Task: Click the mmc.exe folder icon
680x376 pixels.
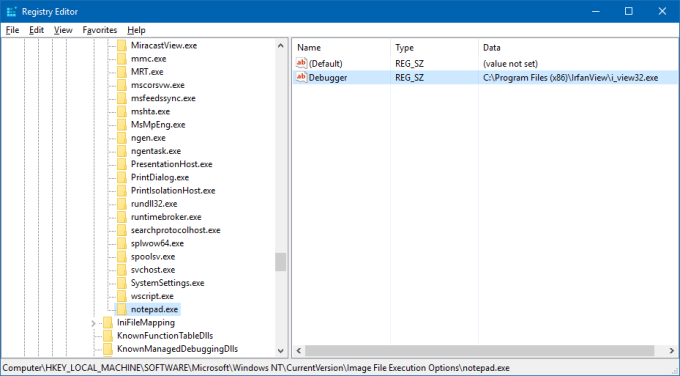Action: pos(122,59)
